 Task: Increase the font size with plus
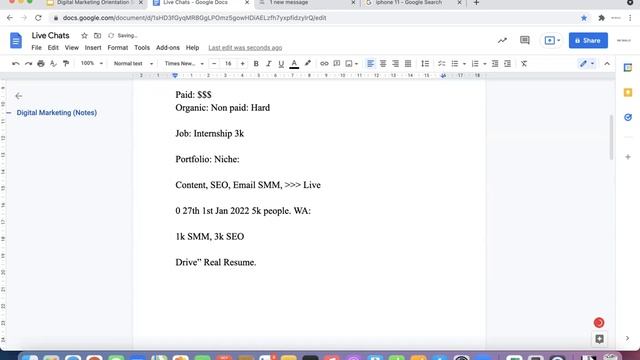[242, 64]
